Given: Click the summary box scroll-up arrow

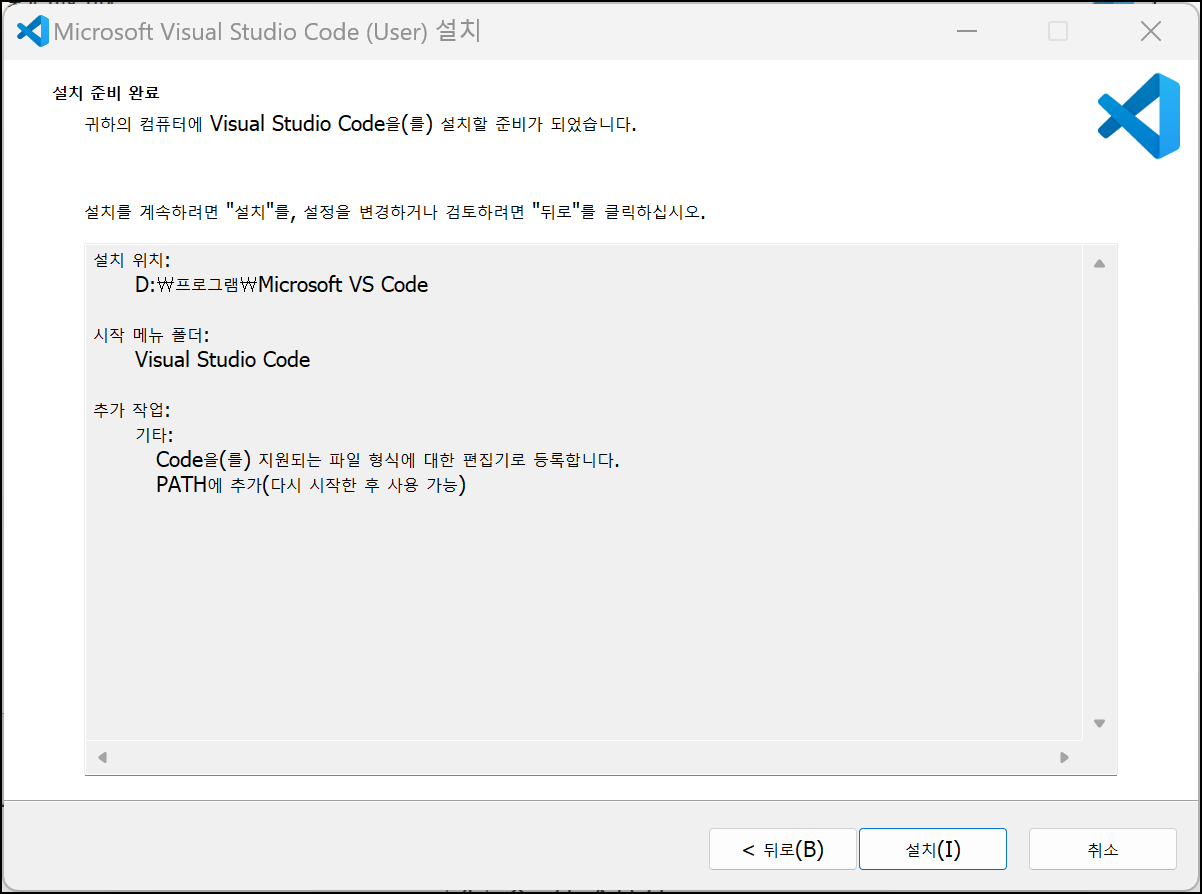Looking at the screenshot, I should [x=1099, y=264].
